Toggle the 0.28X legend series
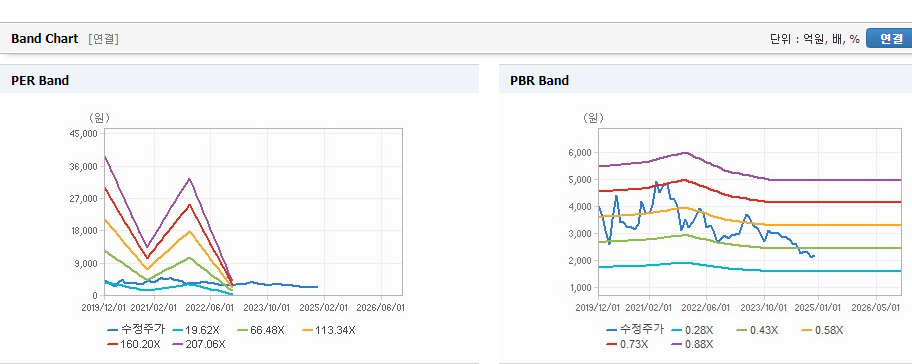This screenshot has width=912, height=364. [x=691, y=330]
